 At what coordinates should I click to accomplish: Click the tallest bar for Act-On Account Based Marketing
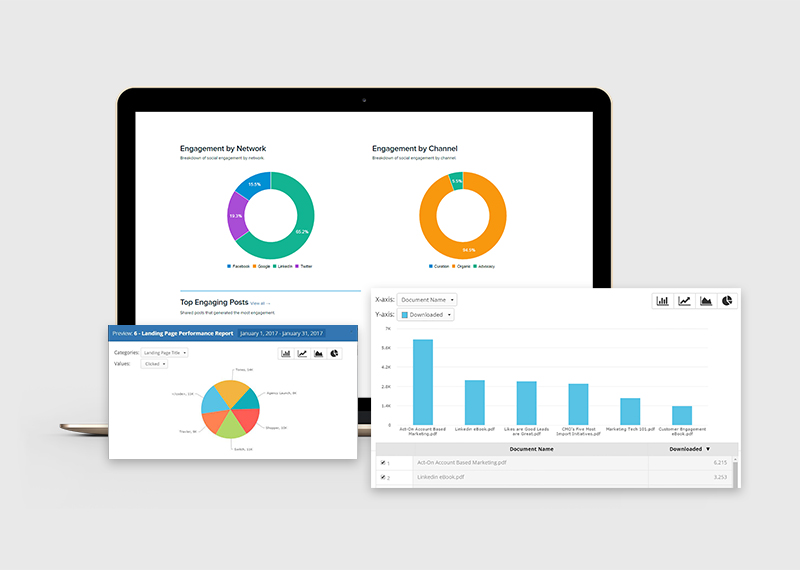pyautogui.click(x=423, y=382)
